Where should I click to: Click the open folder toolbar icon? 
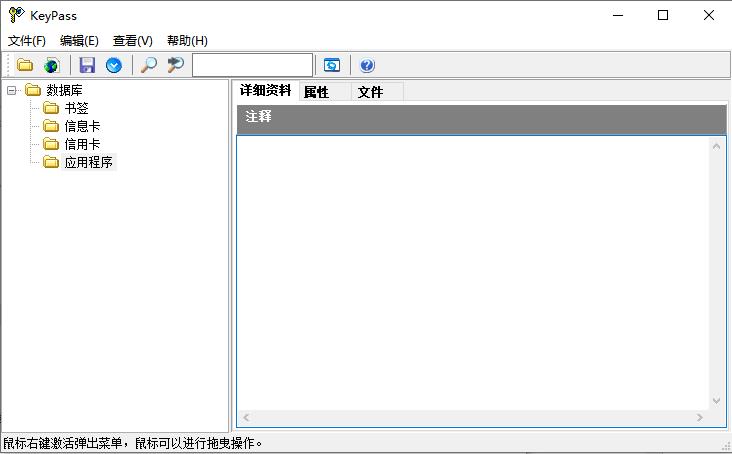pos(25,65)
